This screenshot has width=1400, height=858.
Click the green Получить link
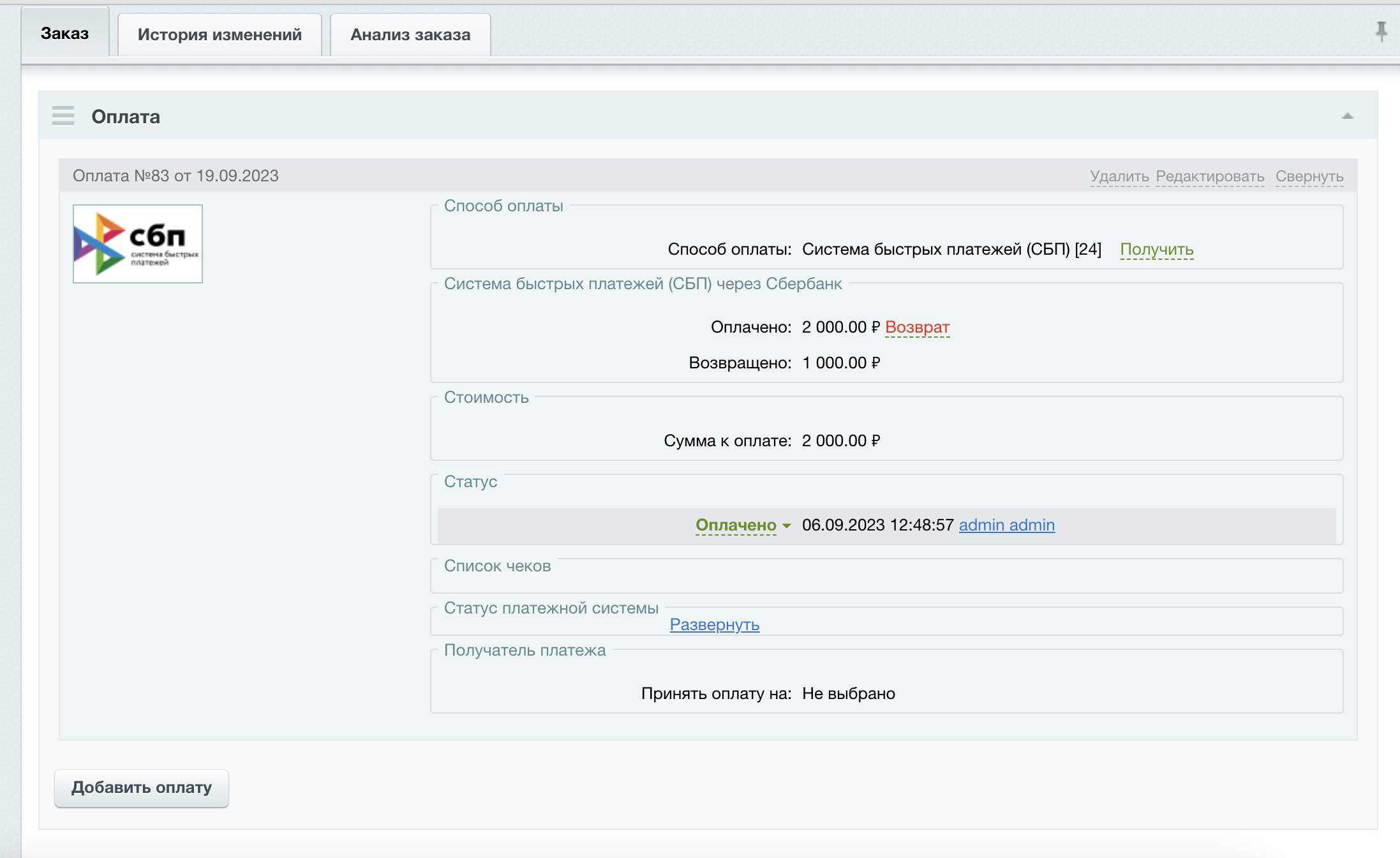pos(1156,249)
